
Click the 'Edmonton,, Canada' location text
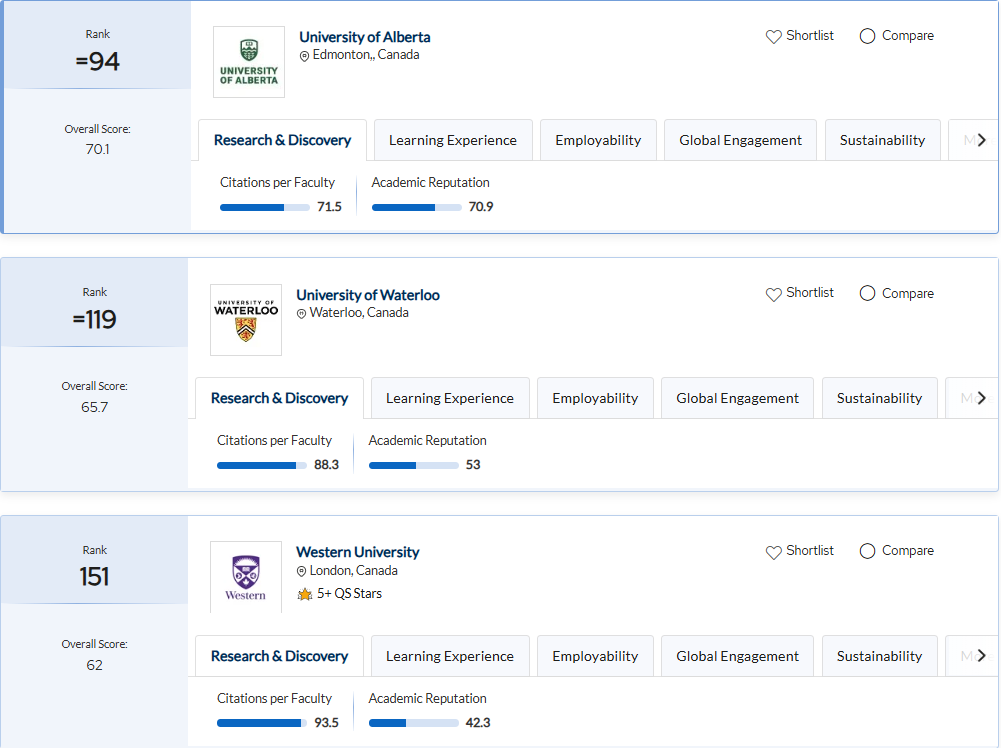point(366,55)
